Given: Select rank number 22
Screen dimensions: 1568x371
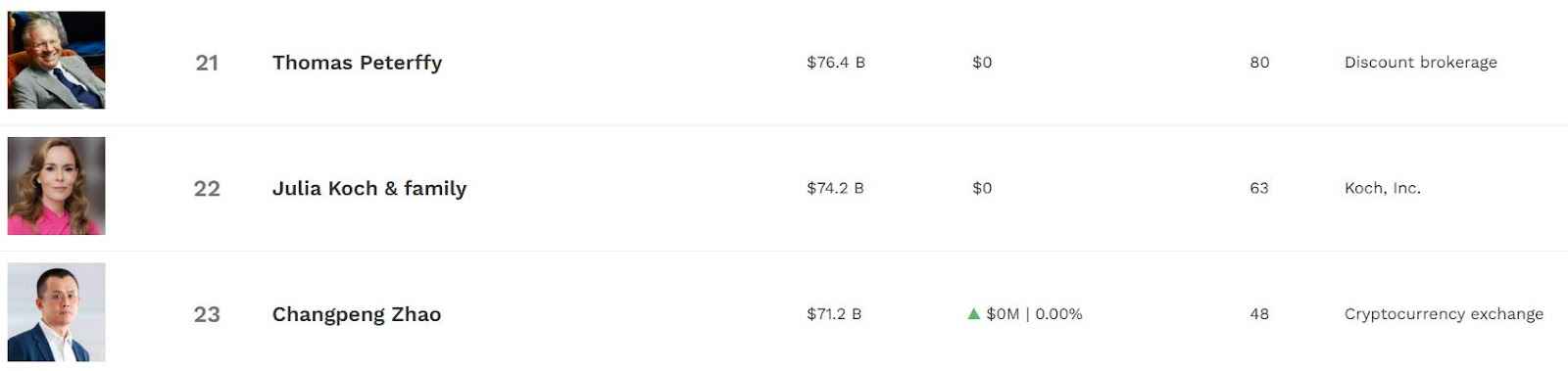Looking at the screenshot, I should point(207,188).
